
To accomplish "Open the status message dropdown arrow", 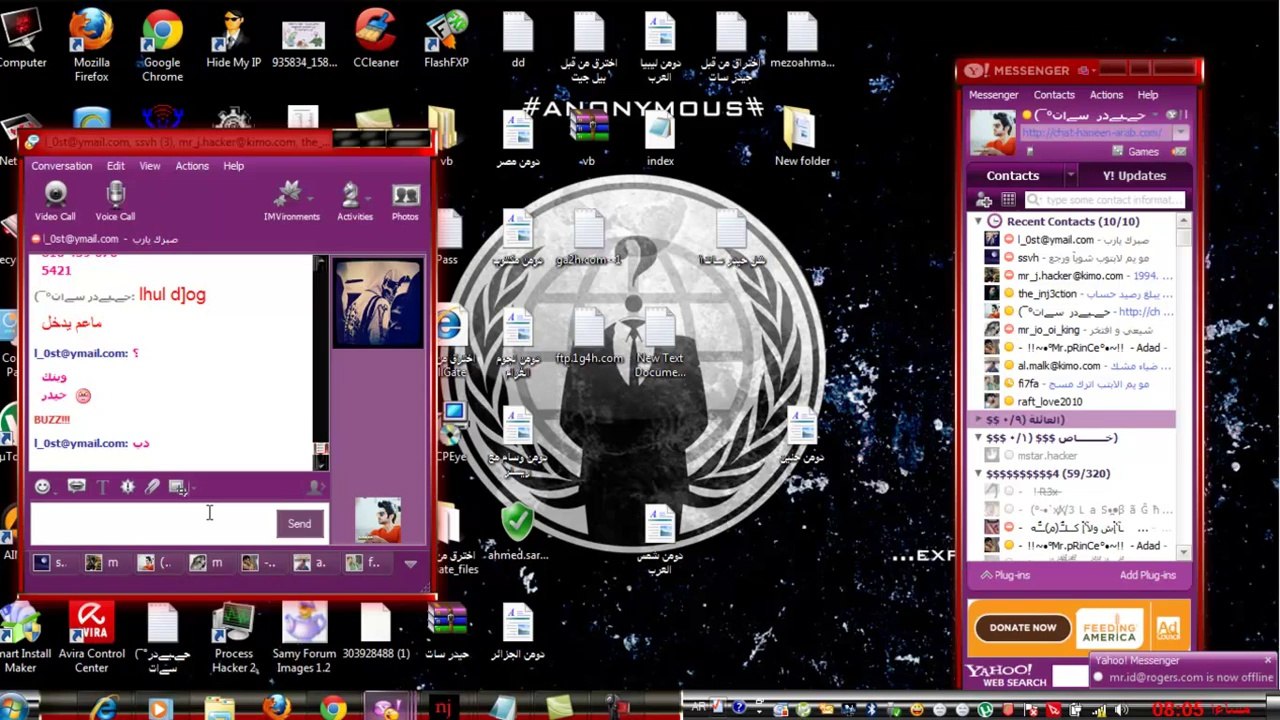I will [1181, 133].
